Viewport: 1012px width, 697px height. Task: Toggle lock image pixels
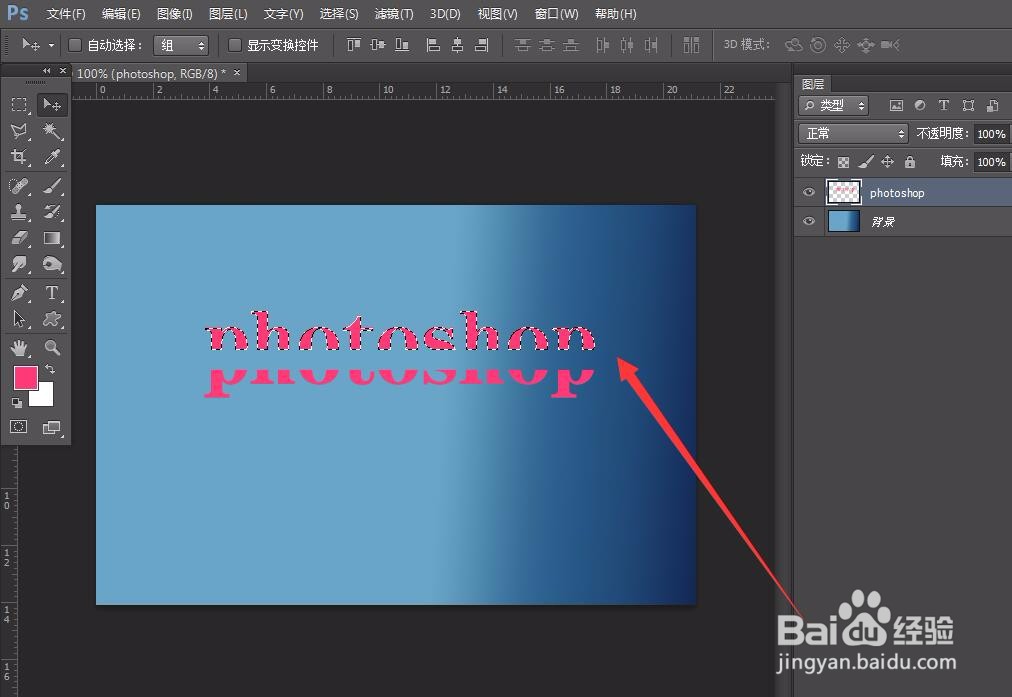point(865,161)
